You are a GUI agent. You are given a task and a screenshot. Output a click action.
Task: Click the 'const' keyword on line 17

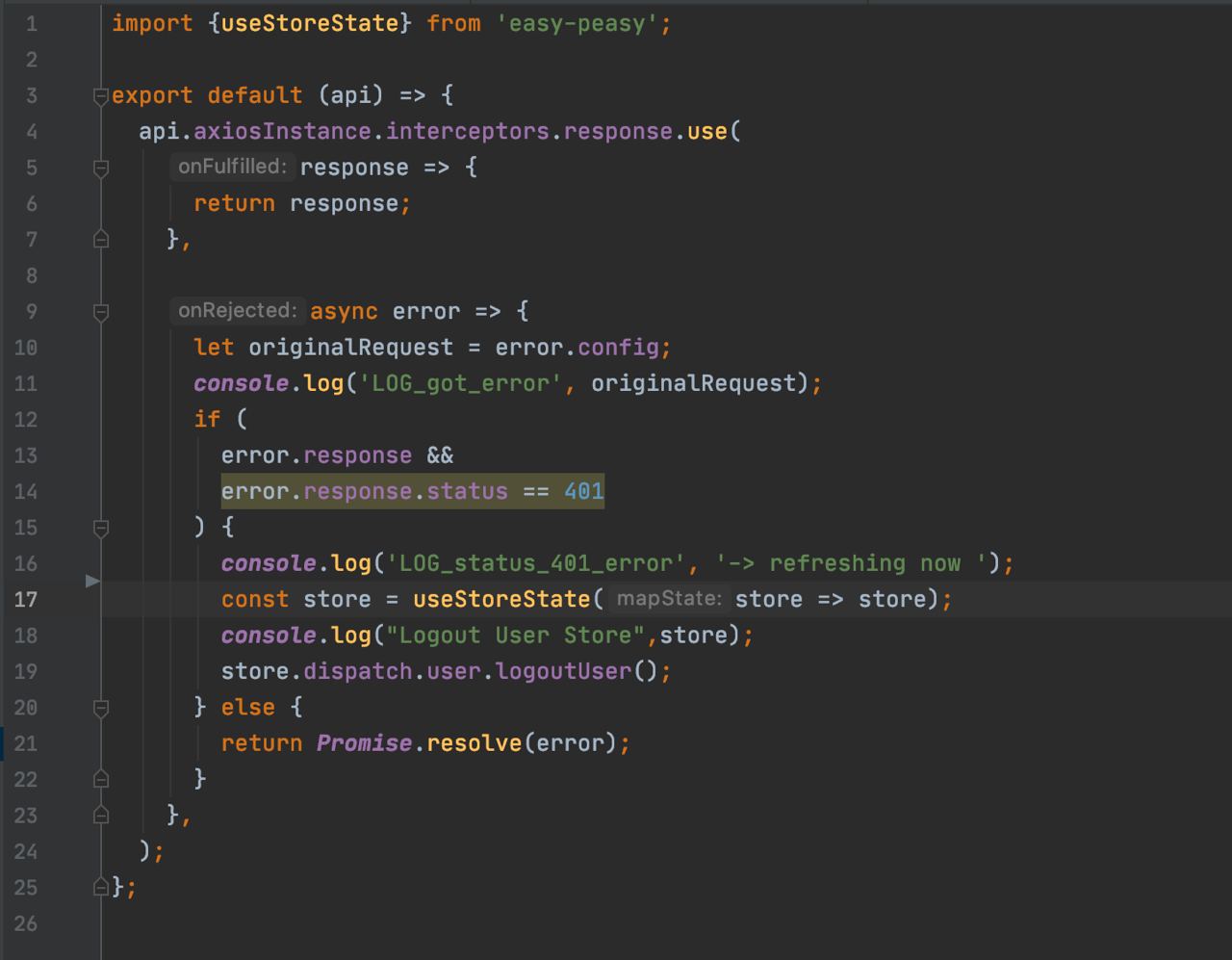(255, 599)
